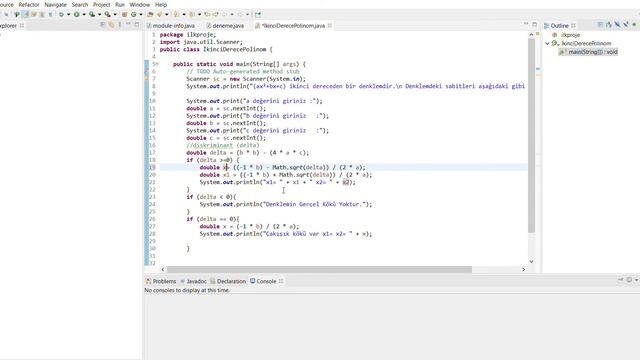Screen dimensions: 640x360
Task: Switch to the Problems tab
Action: (161, 281)
